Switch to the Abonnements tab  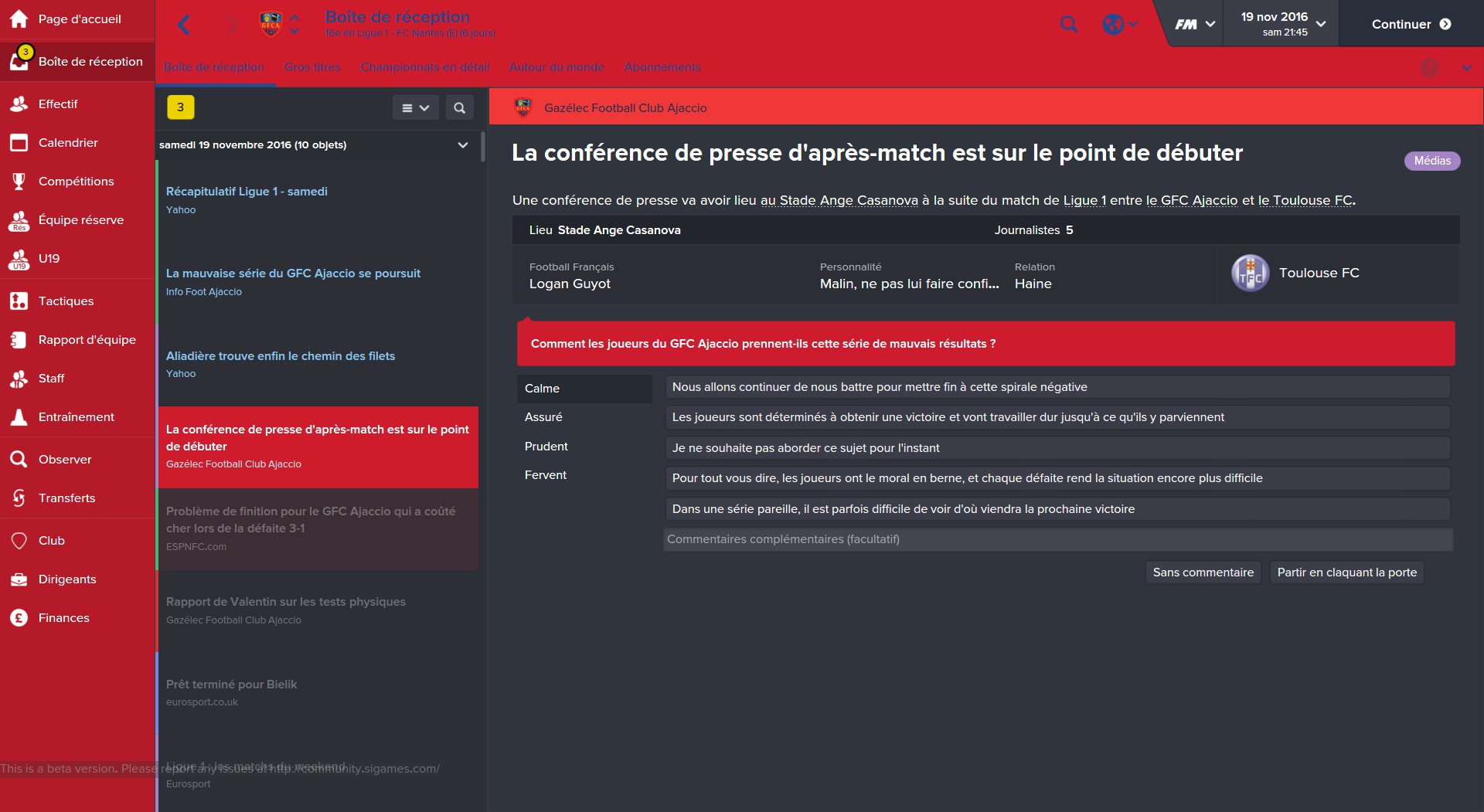pos(662,67)
